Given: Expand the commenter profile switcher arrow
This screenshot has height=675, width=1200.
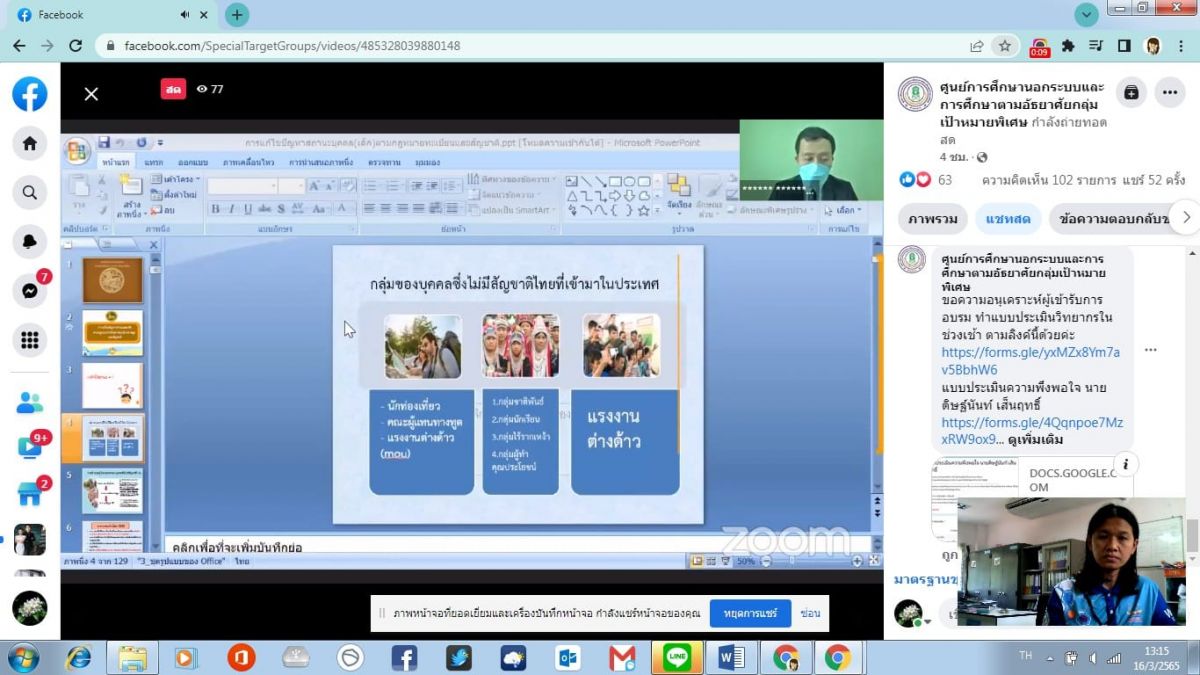Looking at the screenshot, I should click(x=927, y=622).
